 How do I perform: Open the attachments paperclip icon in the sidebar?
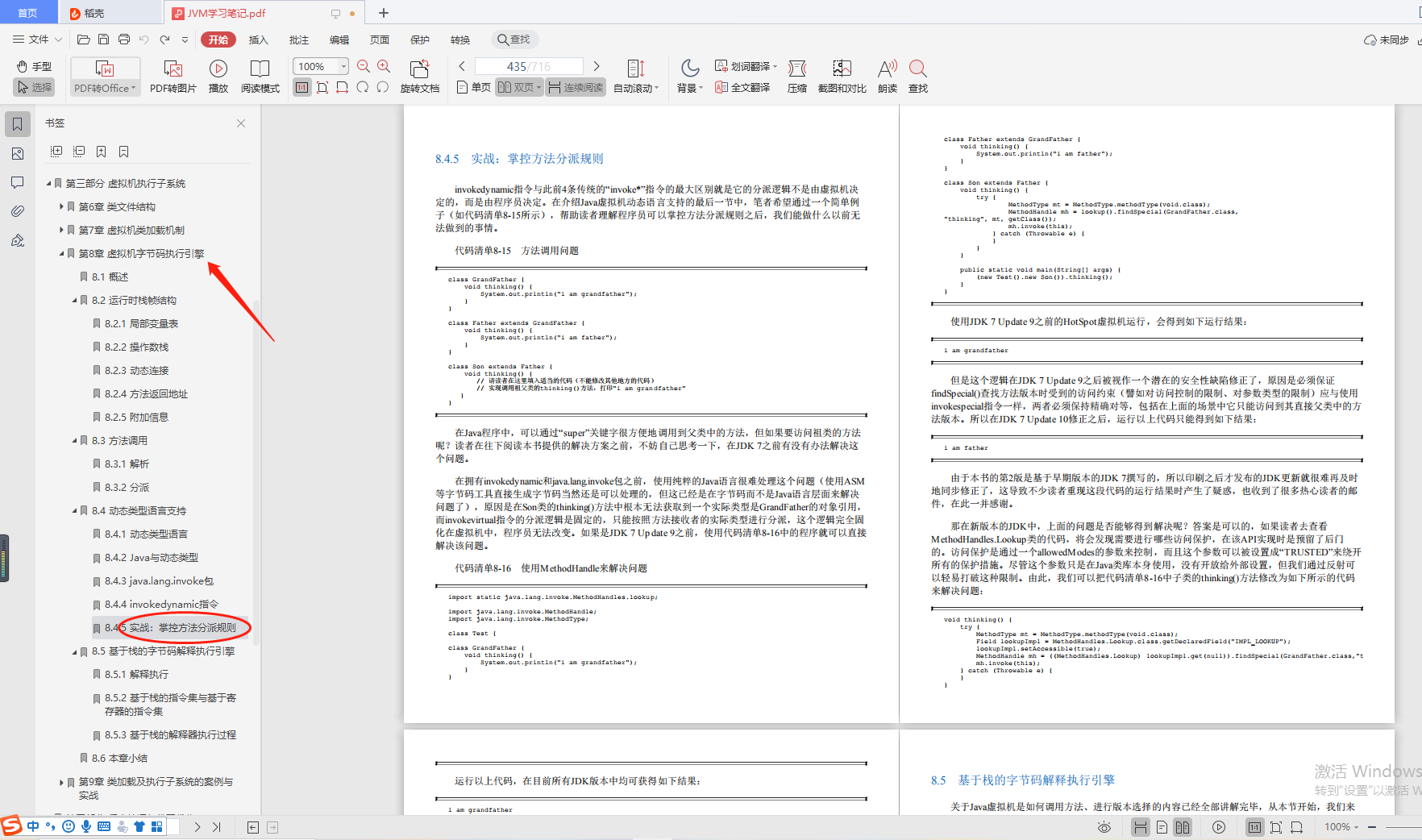point(18,211)
